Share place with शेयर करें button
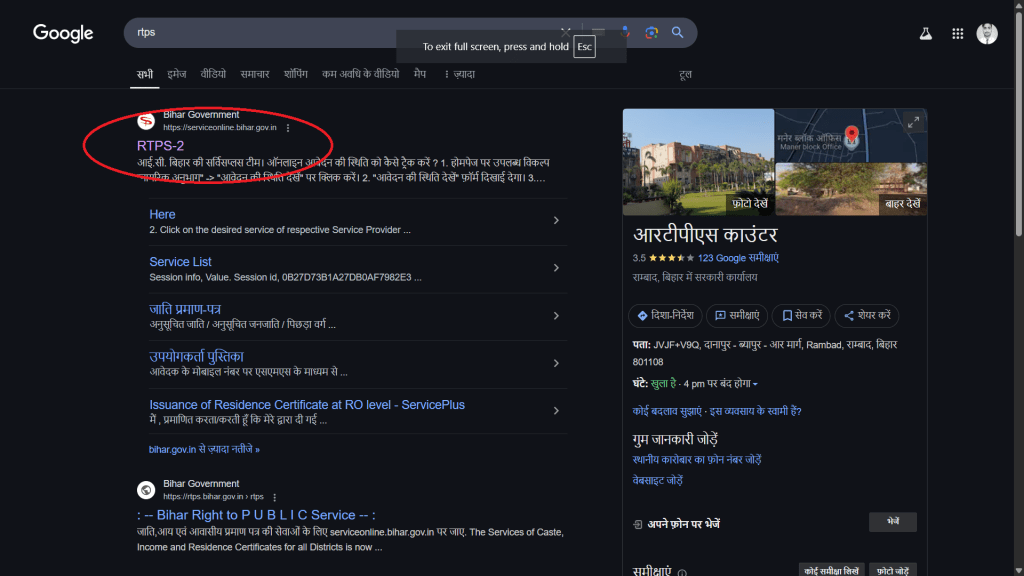The height and width of the screenshot is (576, 1024). pos(867,315)
